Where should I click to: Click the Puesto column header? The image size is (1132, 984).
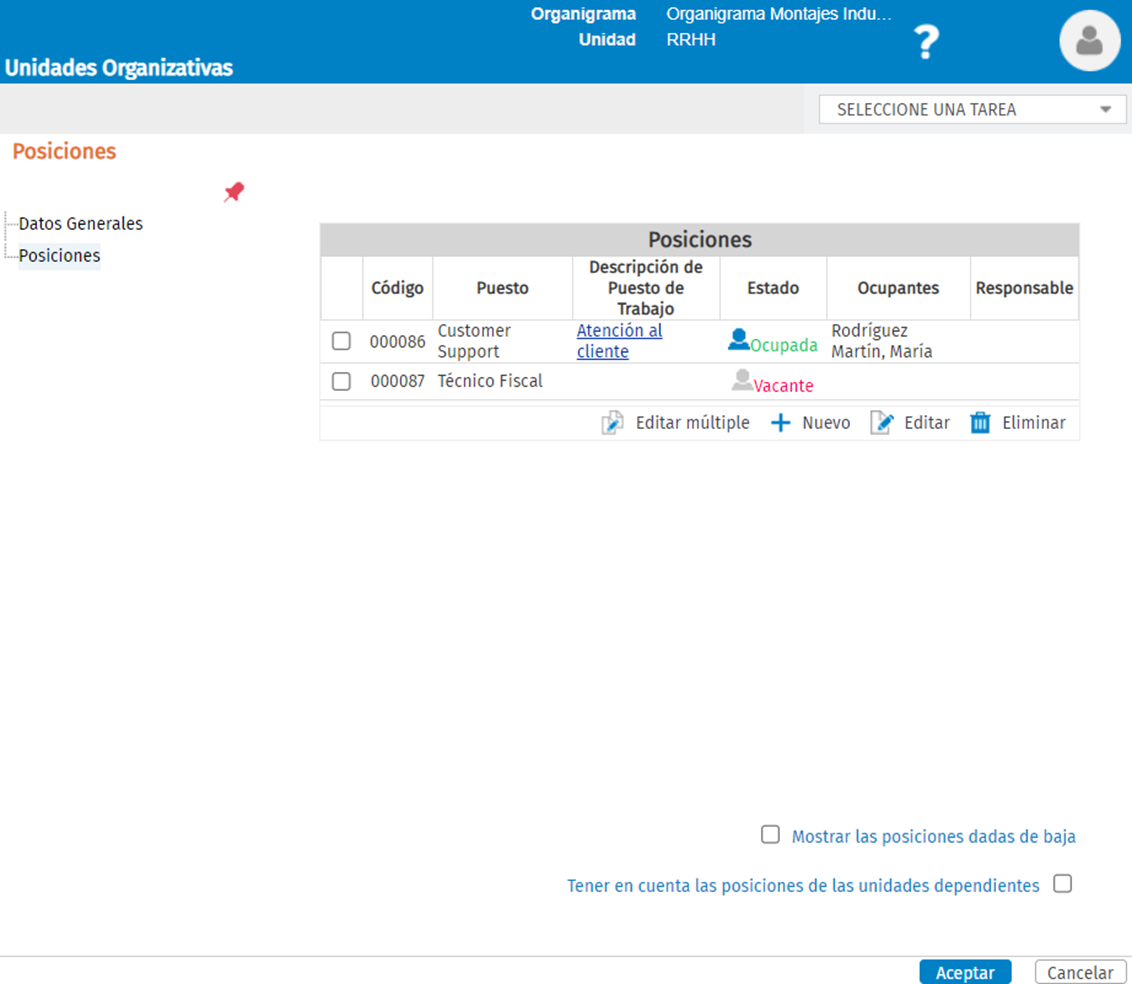[x=502, y=288]
